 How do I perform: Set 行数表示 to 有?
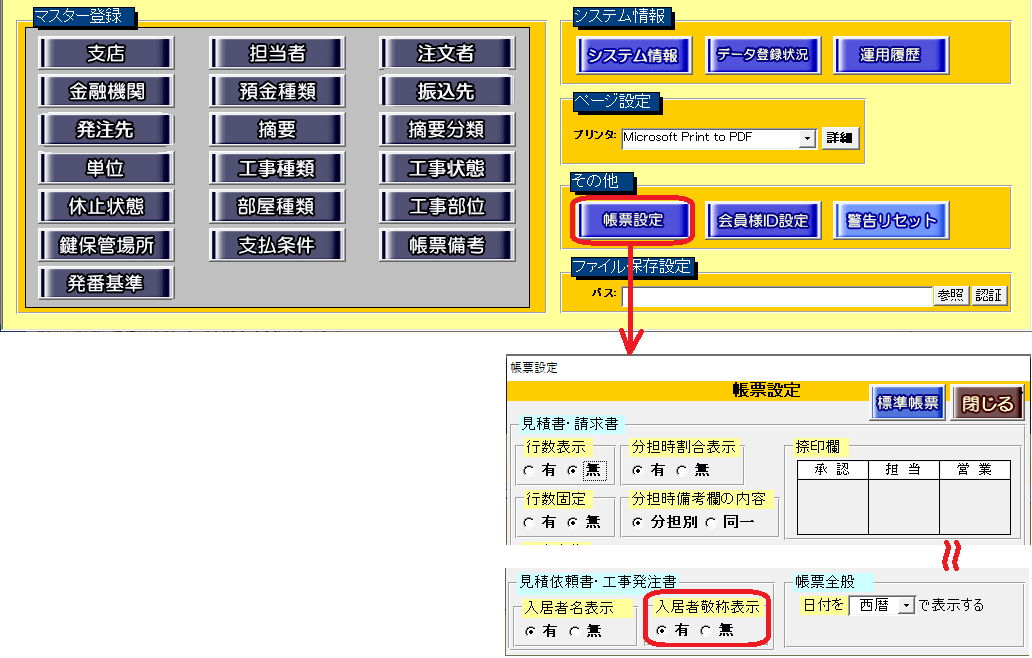(x=528, y=470)
